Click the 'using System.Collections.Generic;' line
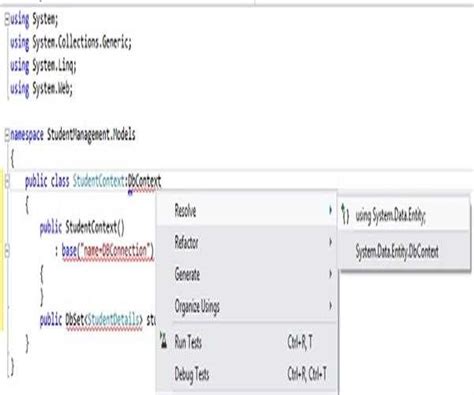This screenshot has width=474, height=395. [71, 42]
